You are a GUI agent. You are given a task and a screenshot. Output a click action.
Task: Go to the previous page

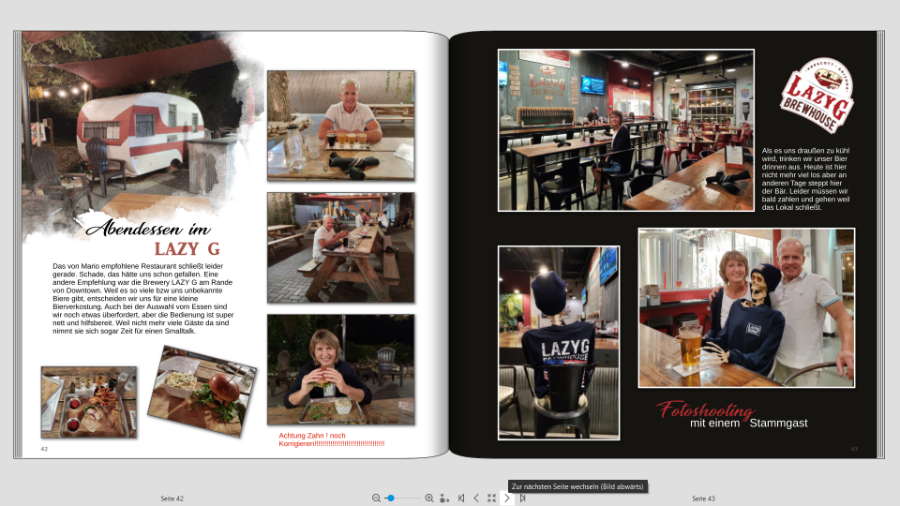[476, 498]
